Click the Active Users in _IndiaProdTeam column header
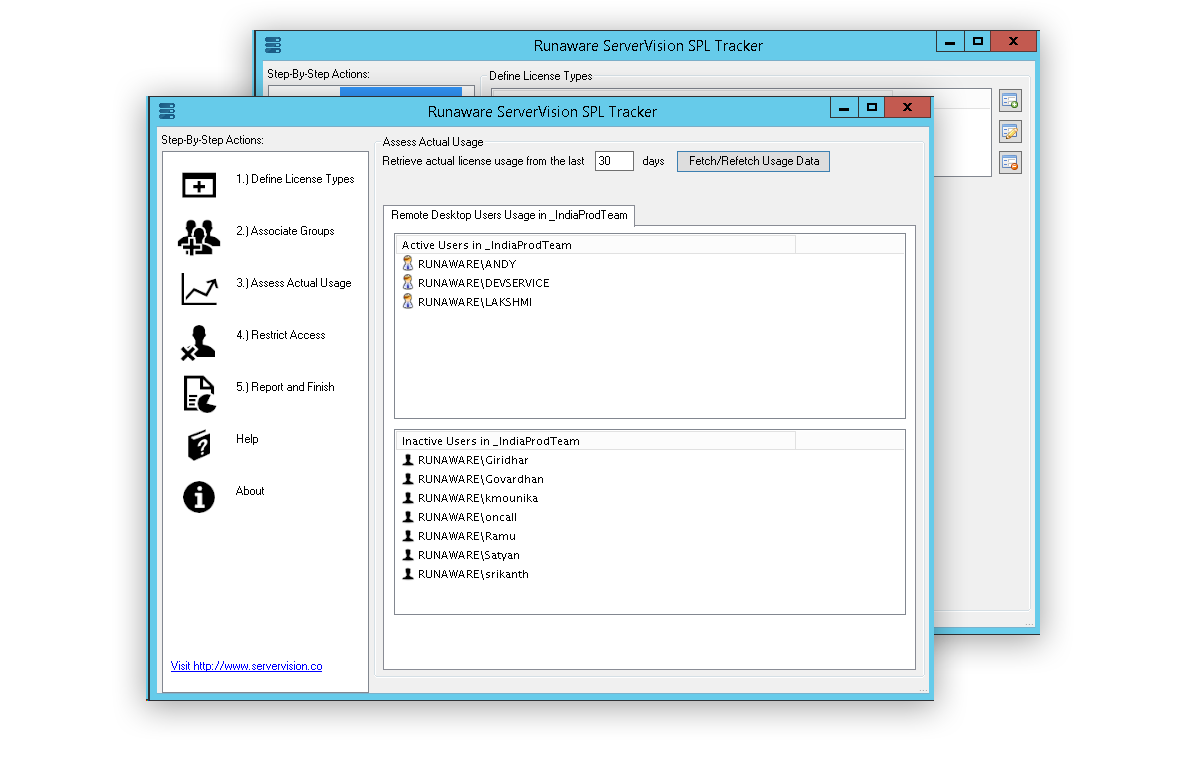This screenshot has height=760, width=1197. coord(597,245)
